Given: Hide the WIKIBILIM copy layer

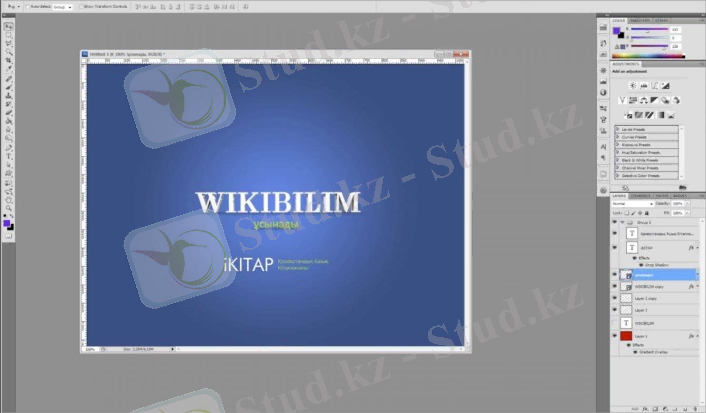Looking at the screenshot, I should [x=615, y=286].
